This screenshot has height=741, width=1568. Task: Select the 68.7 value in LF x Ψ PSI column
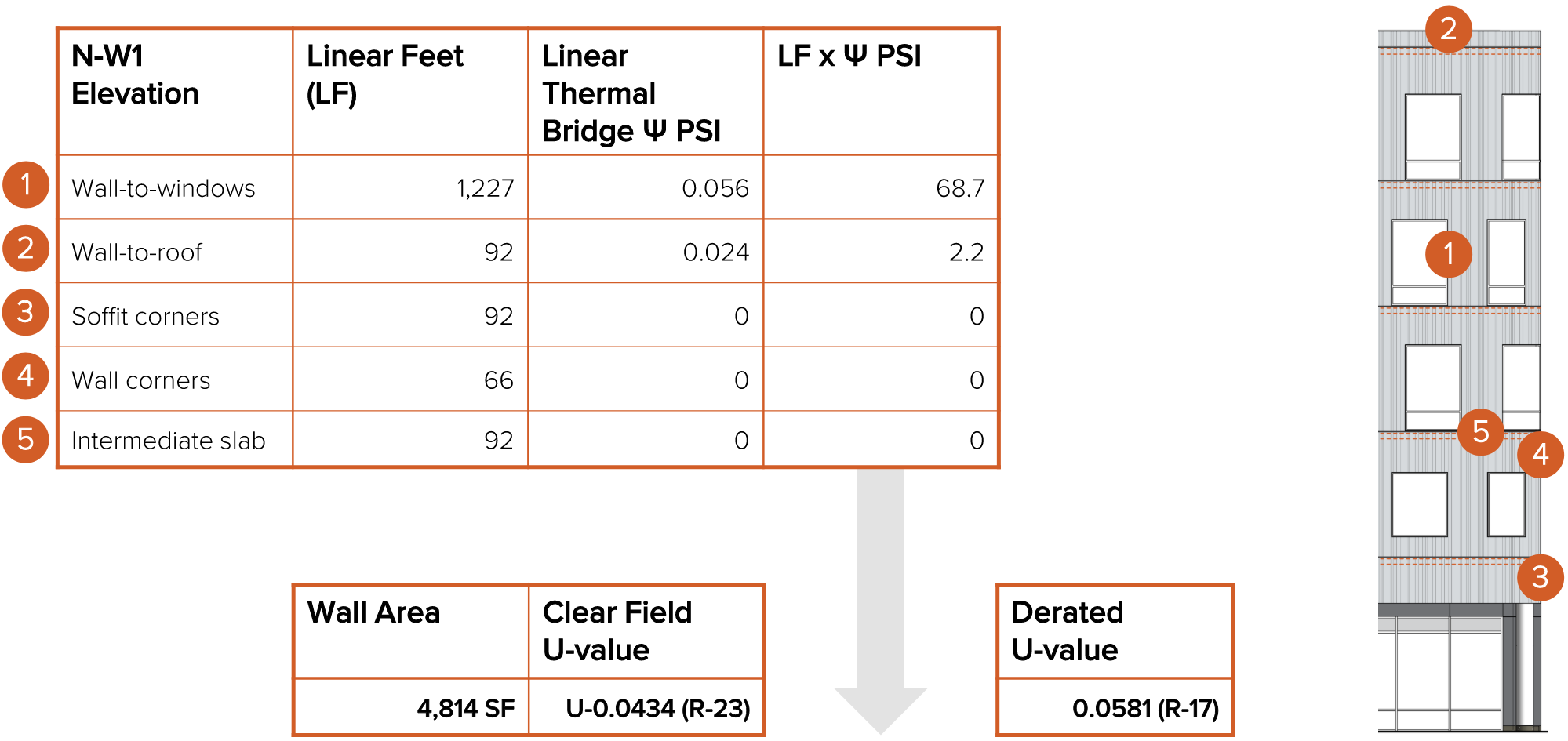tap(959, 188)
